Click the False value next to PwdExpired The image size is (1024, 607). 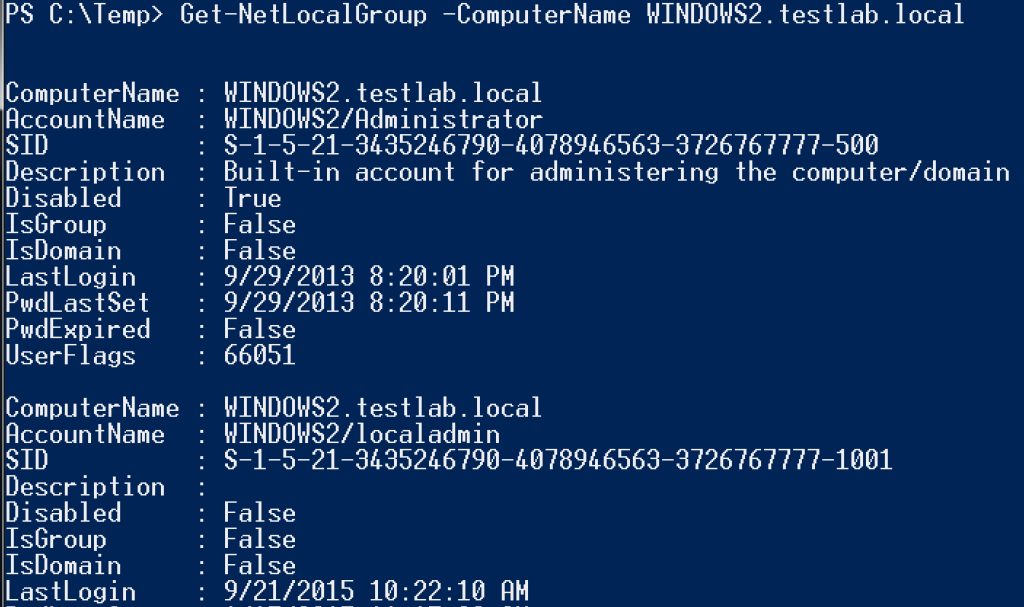(x=260, y=329)
